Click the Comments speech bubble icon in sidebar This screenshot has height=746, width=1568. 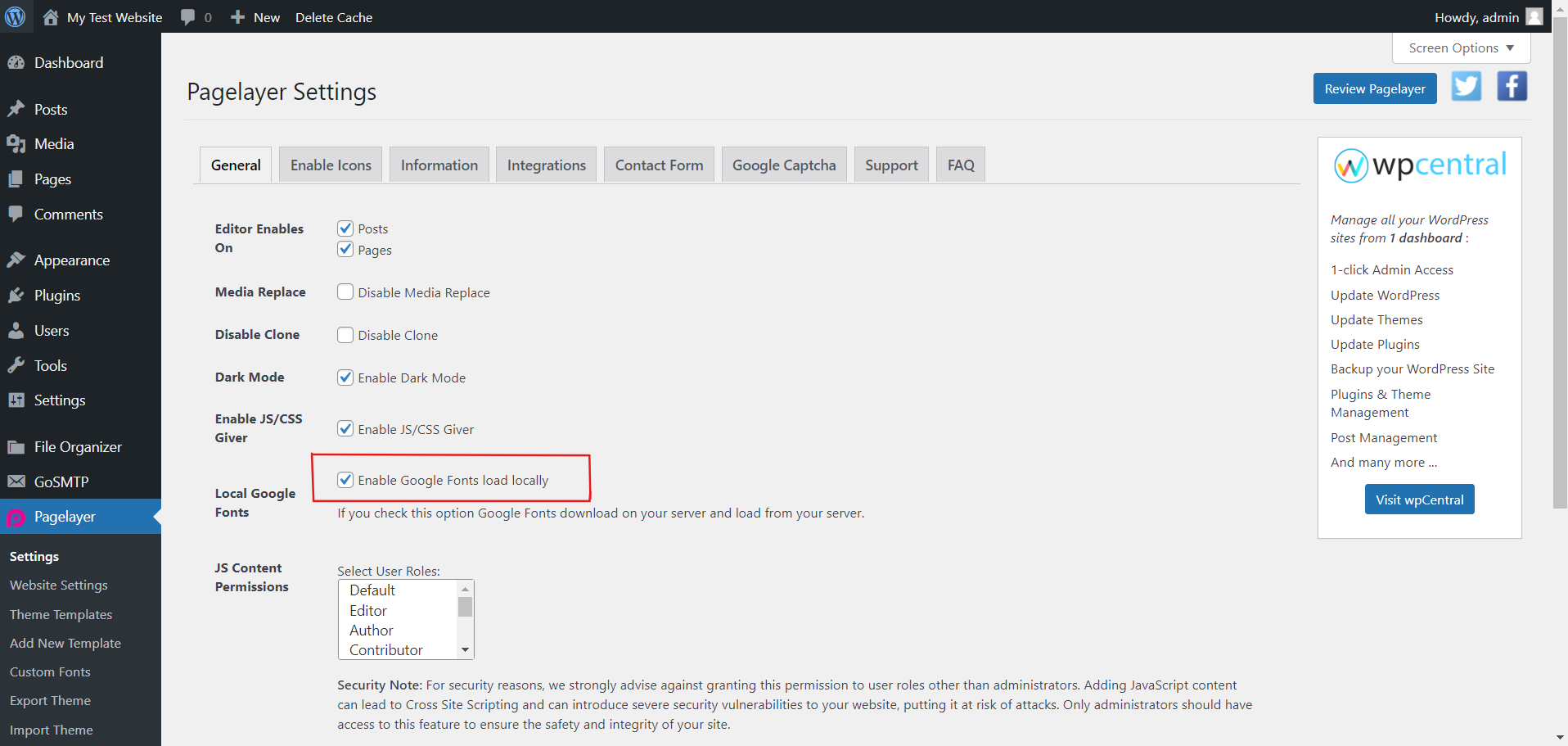pos(17,214)
